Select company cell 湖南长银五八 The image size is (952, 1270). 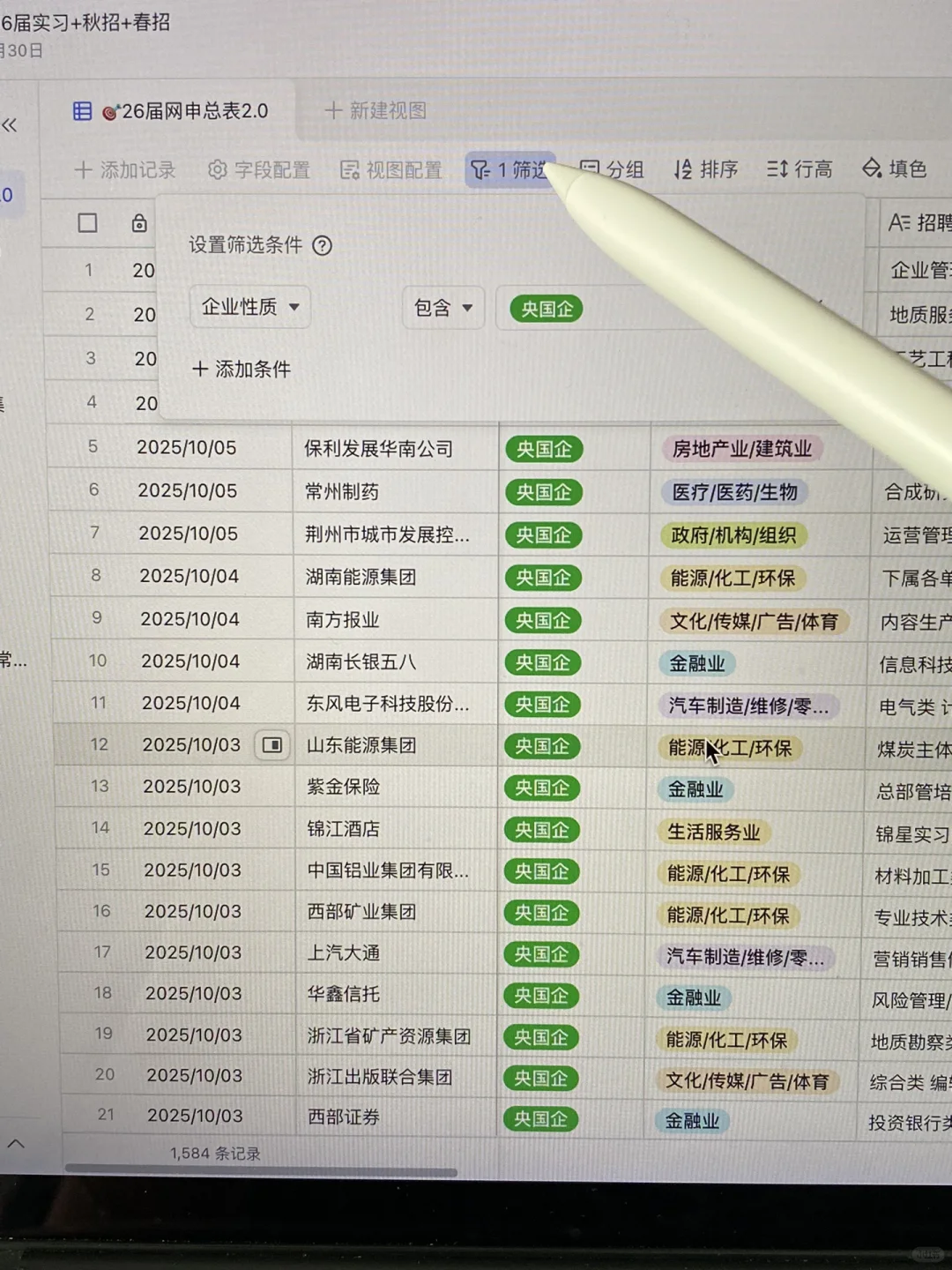coord(396,661)
